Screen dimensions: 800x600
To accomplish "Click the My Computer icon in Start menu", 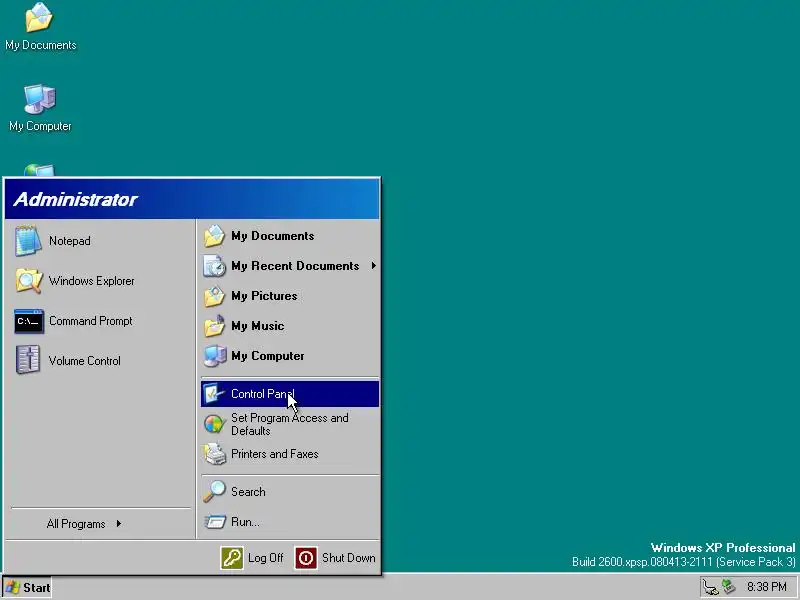I will pos(214,356).
